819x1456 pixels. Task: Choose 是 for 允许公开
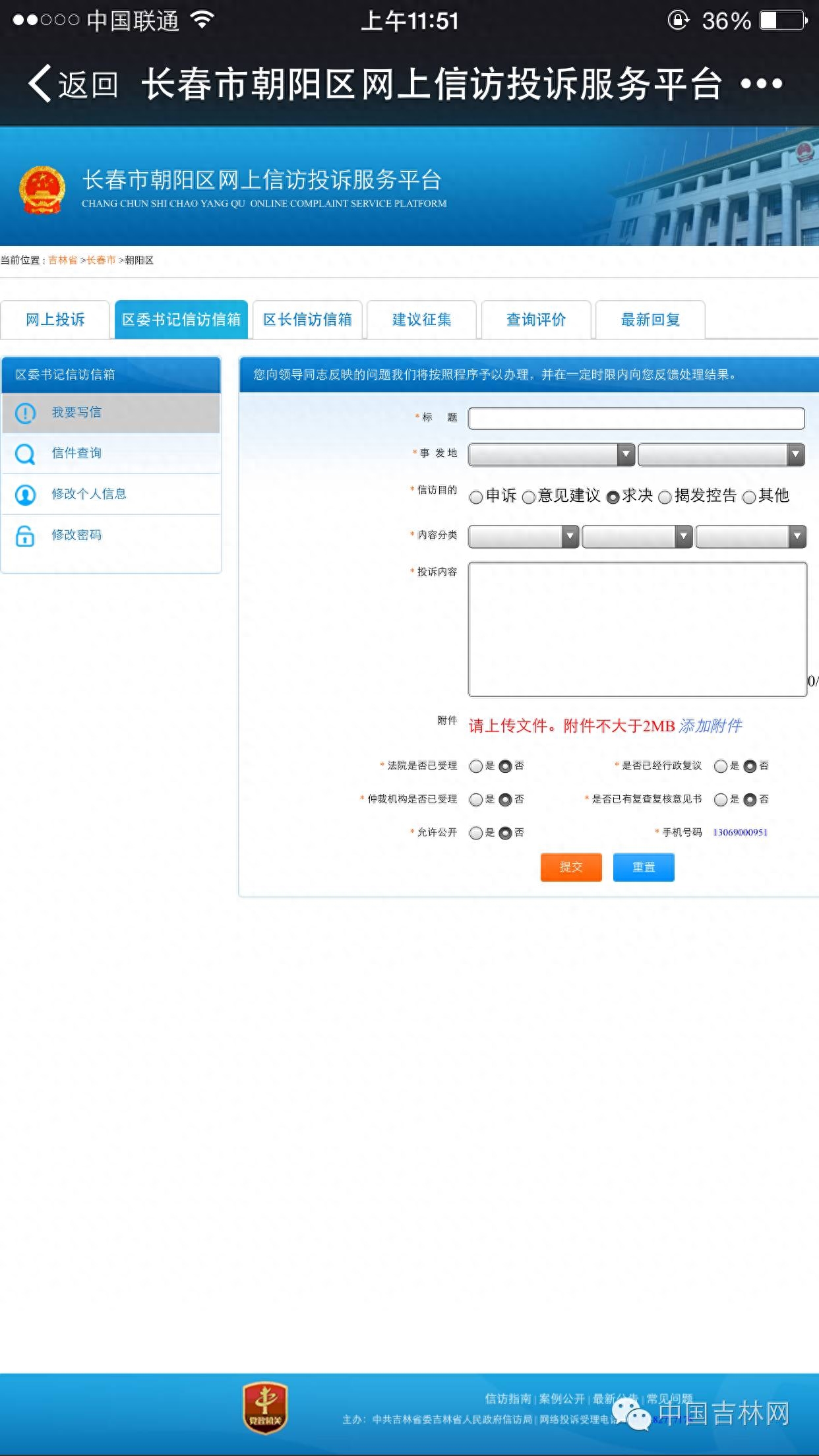point(476,833)
